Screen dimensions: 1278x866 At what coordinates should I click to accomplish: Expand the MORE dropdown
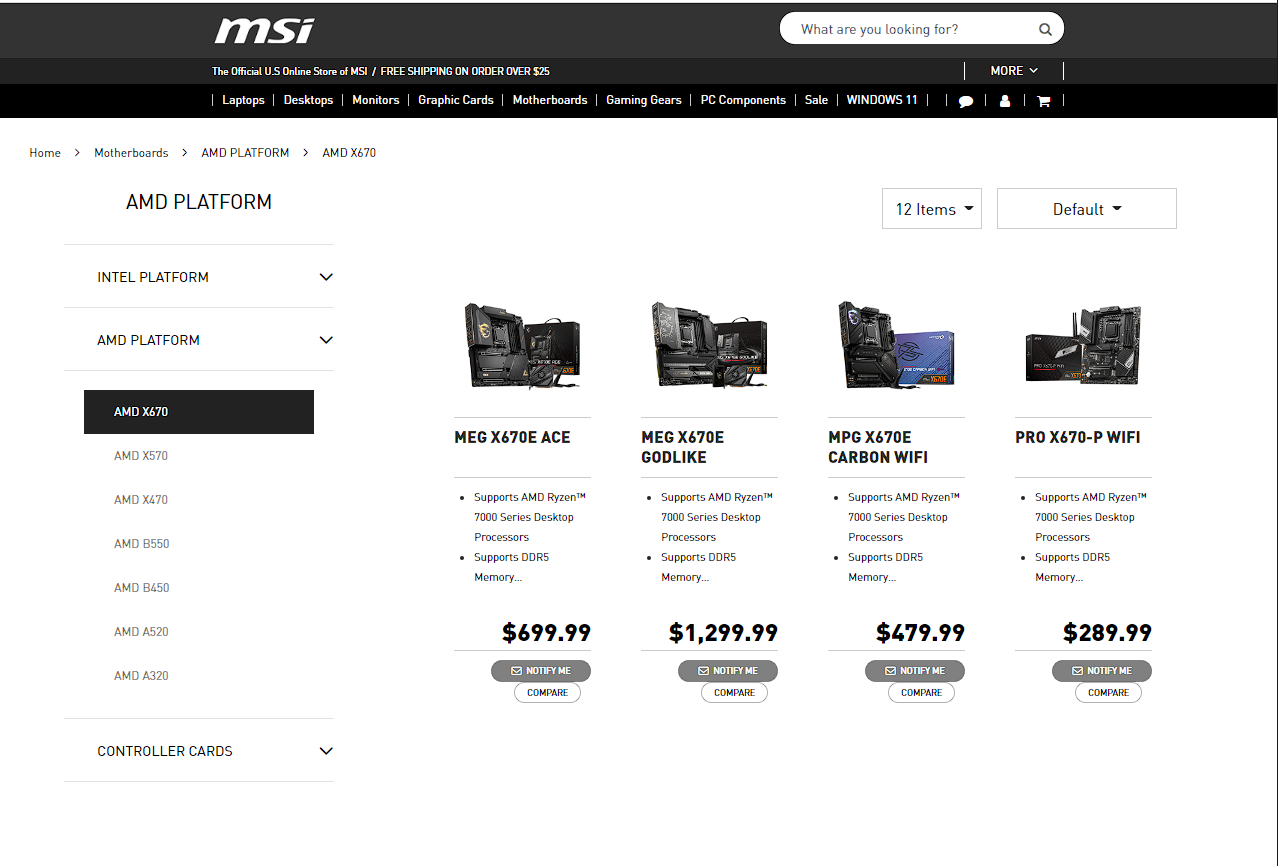[1014, 71]
